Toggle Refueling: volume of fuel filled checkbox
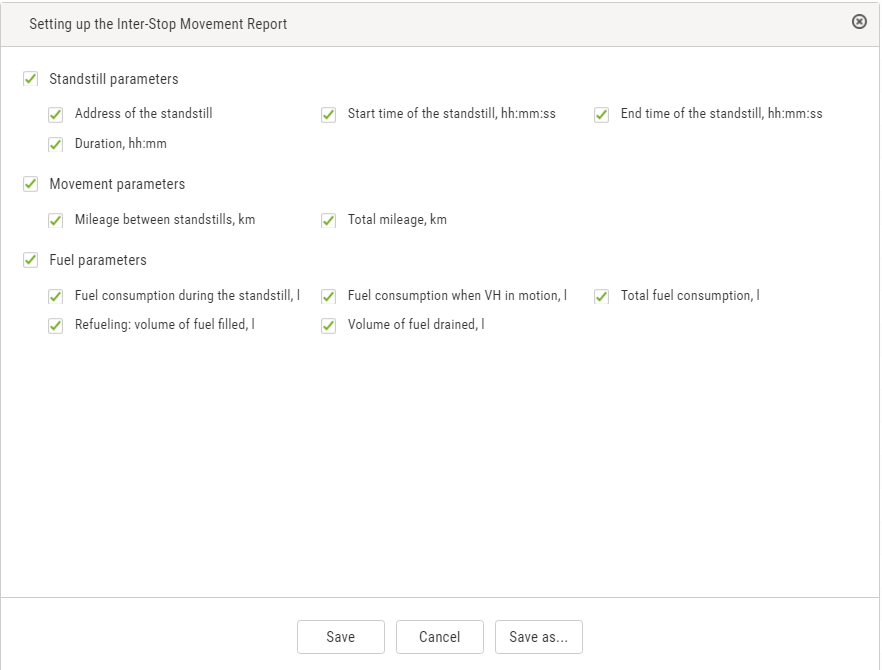The width and height of the screenshot is (882, 670). pyautogui.click(x=55, y=326)
